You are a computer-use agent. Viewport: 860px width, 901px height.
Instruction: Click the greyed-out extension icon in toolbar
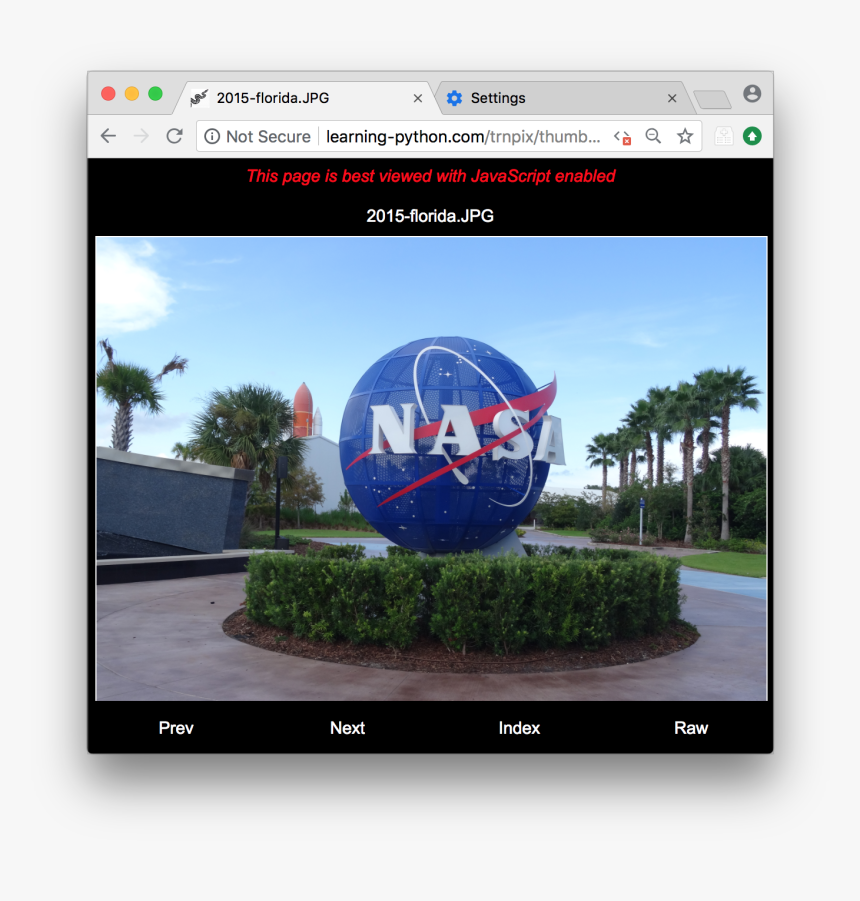pyautogui.click(x=724, y=137)
